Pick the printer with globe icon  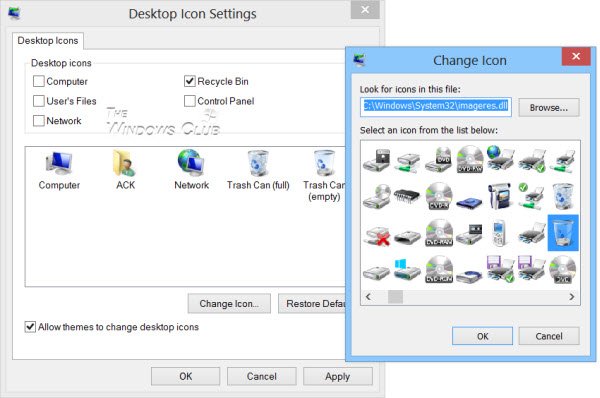pos(501,158)
